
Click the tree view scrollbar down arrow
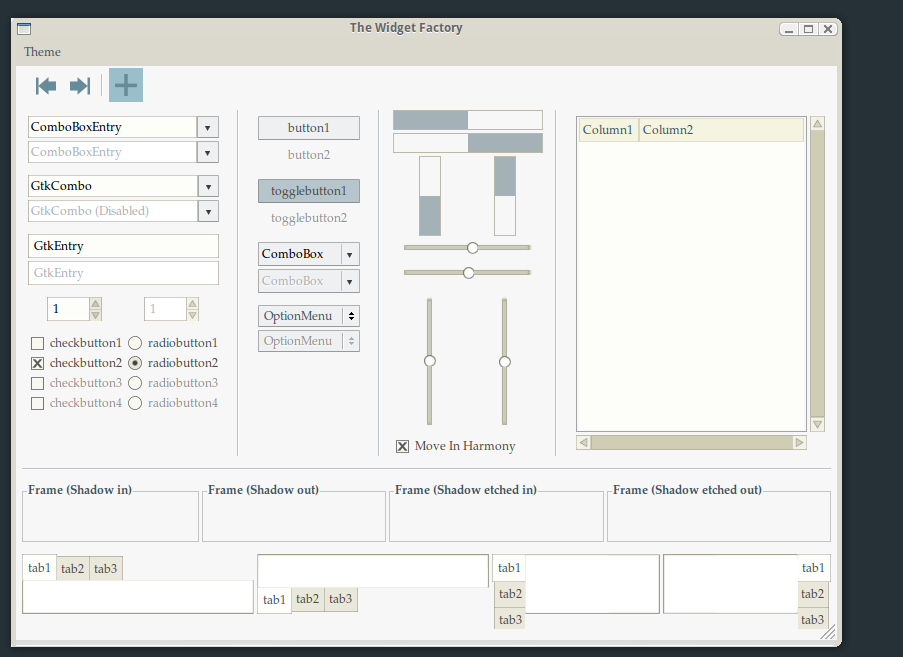point(817,424)
